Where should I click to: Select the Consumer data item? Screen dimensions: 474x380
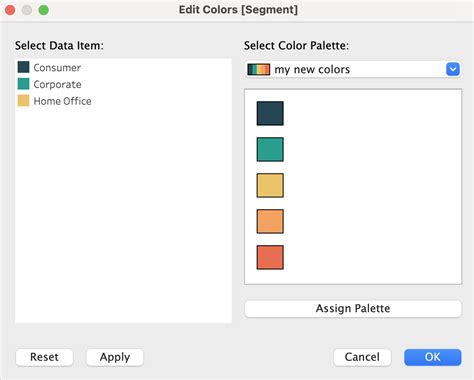pyautogui.click(x=123, y=67)
